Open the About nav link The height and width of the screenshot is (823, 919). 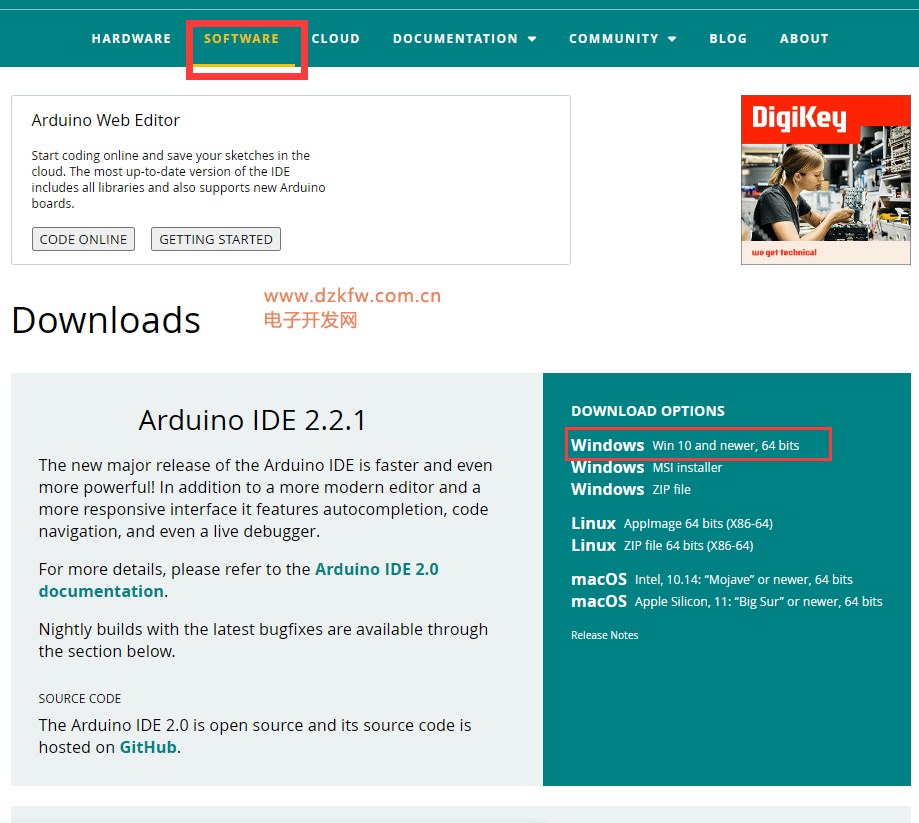pyautogui.click(x=804, y=39)
